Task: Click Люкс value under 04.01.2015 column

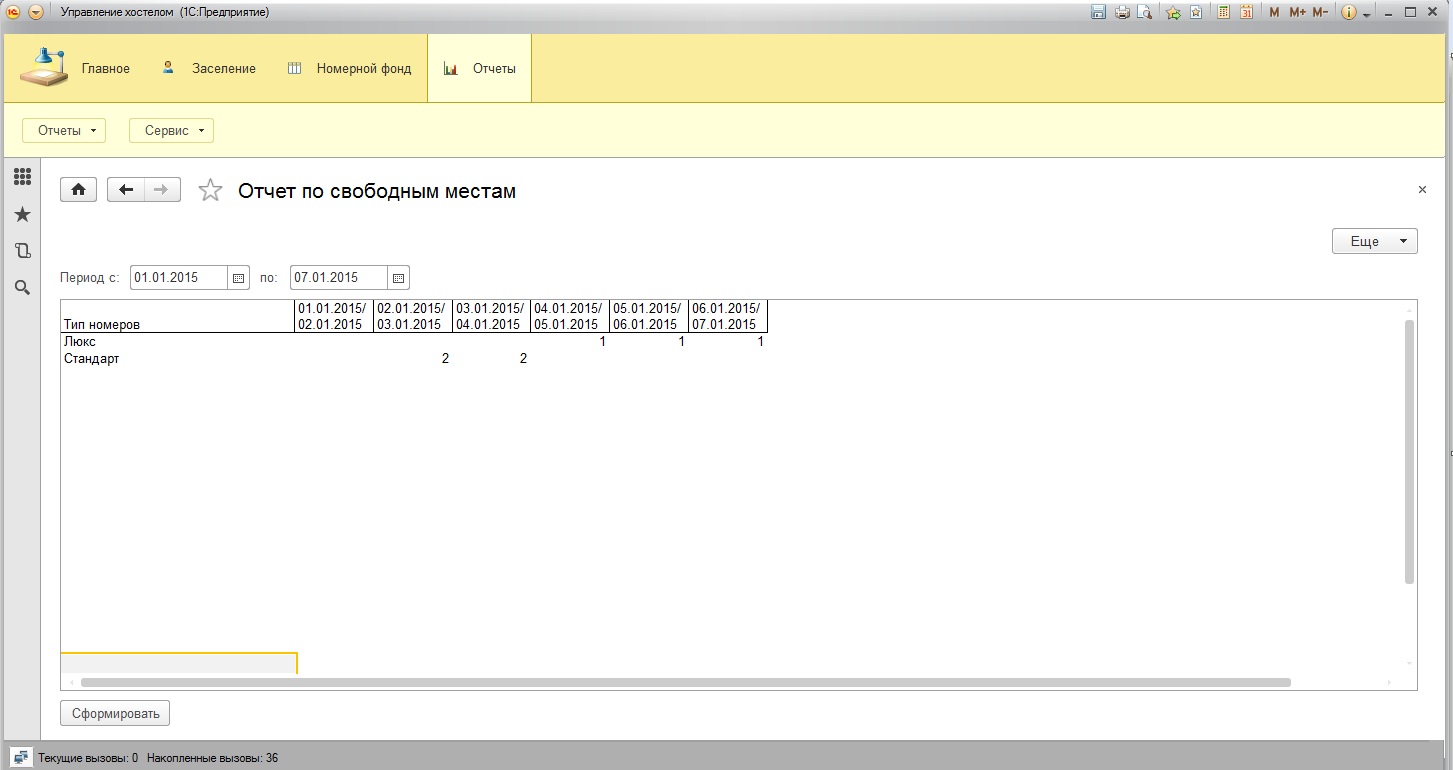Action: pos(602,342)
